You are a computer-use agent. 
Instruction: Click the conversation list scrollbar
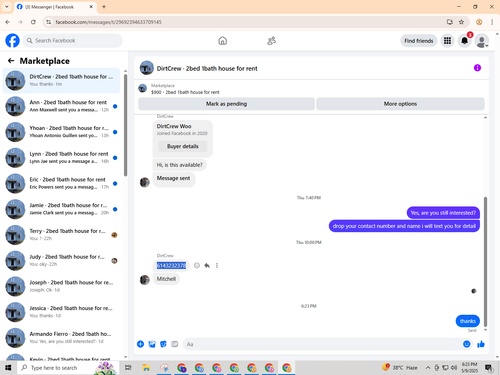(125, 125)
